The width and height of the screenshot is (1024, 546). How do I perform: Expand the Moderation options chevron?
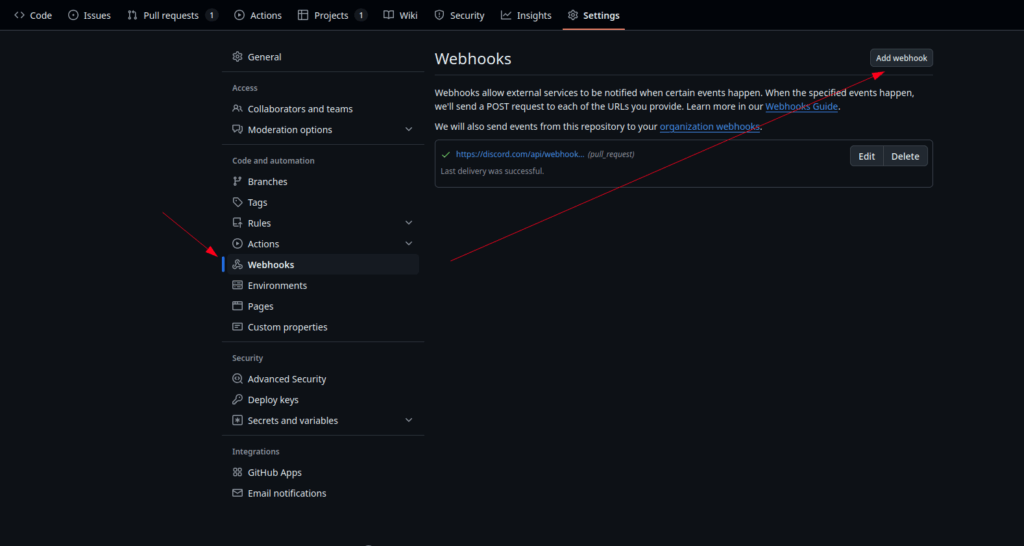[409, 129]
